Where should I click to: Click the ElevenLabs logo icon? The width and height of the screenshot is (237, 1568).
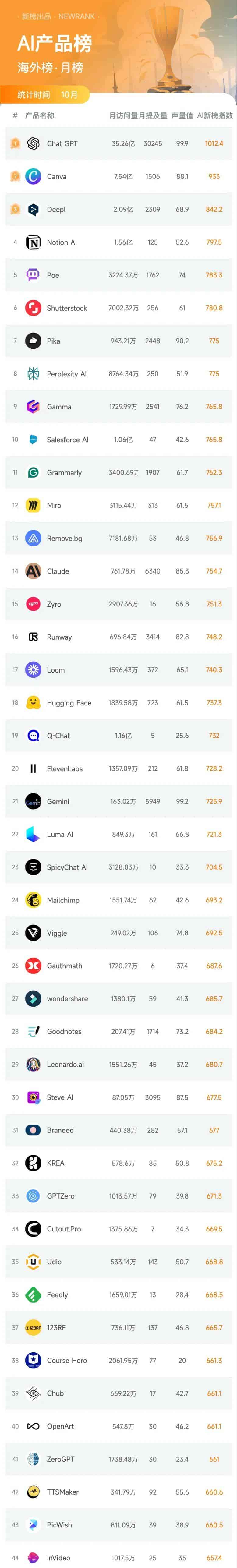34,768
